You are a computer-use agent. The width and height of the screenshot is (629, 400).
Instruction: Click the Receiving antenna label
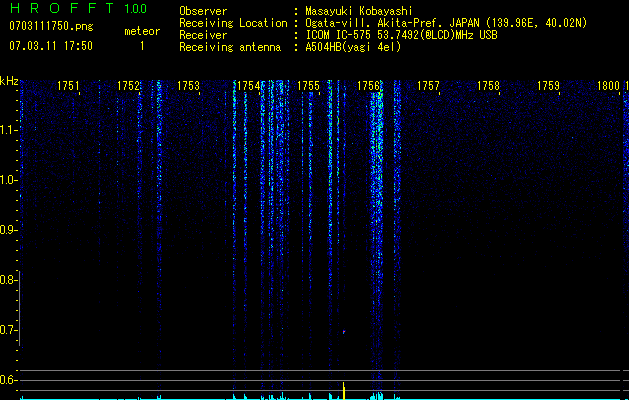click(x=230, y=47)
